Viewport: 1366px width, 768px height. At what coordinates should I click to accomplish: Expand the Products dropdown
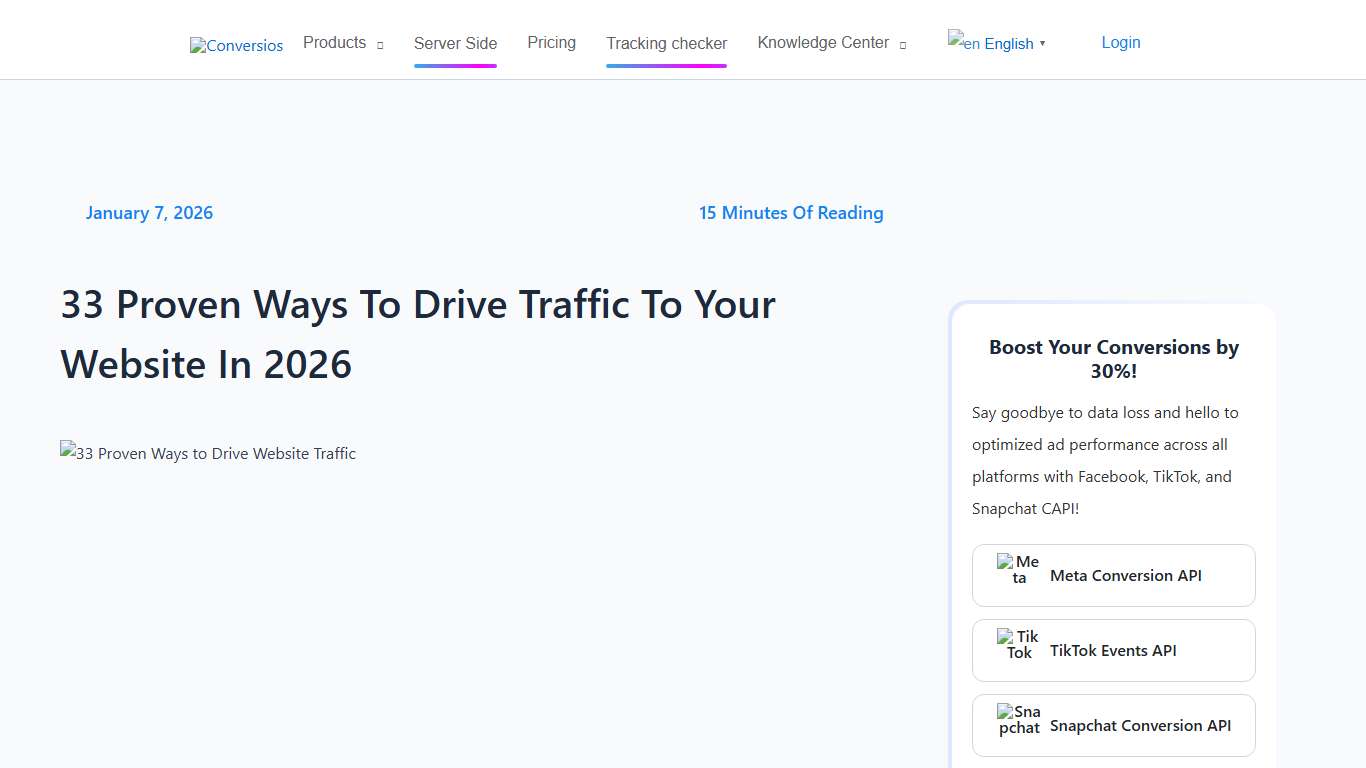point(343,42)
